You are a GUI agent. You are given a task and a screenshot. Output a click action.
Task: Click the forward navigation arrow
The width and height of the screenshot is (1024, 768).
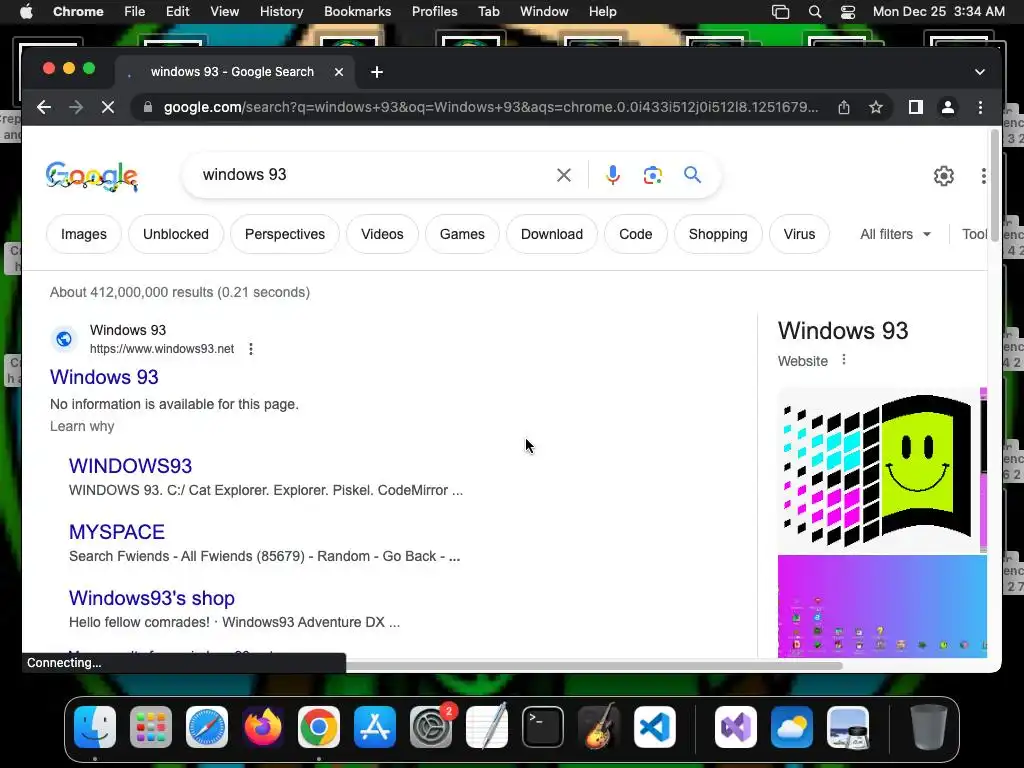coord(76,107)
